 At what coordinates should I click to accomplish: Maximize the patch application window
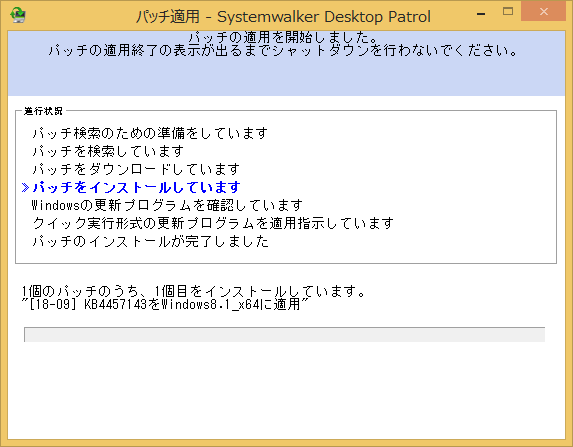(508, 12)
